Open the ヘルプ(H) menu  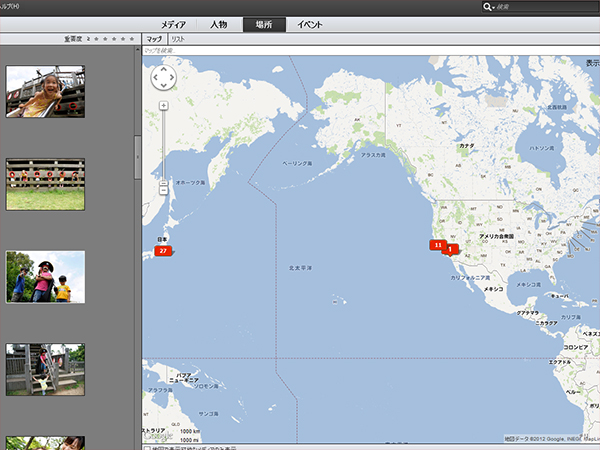click(10, 7)
